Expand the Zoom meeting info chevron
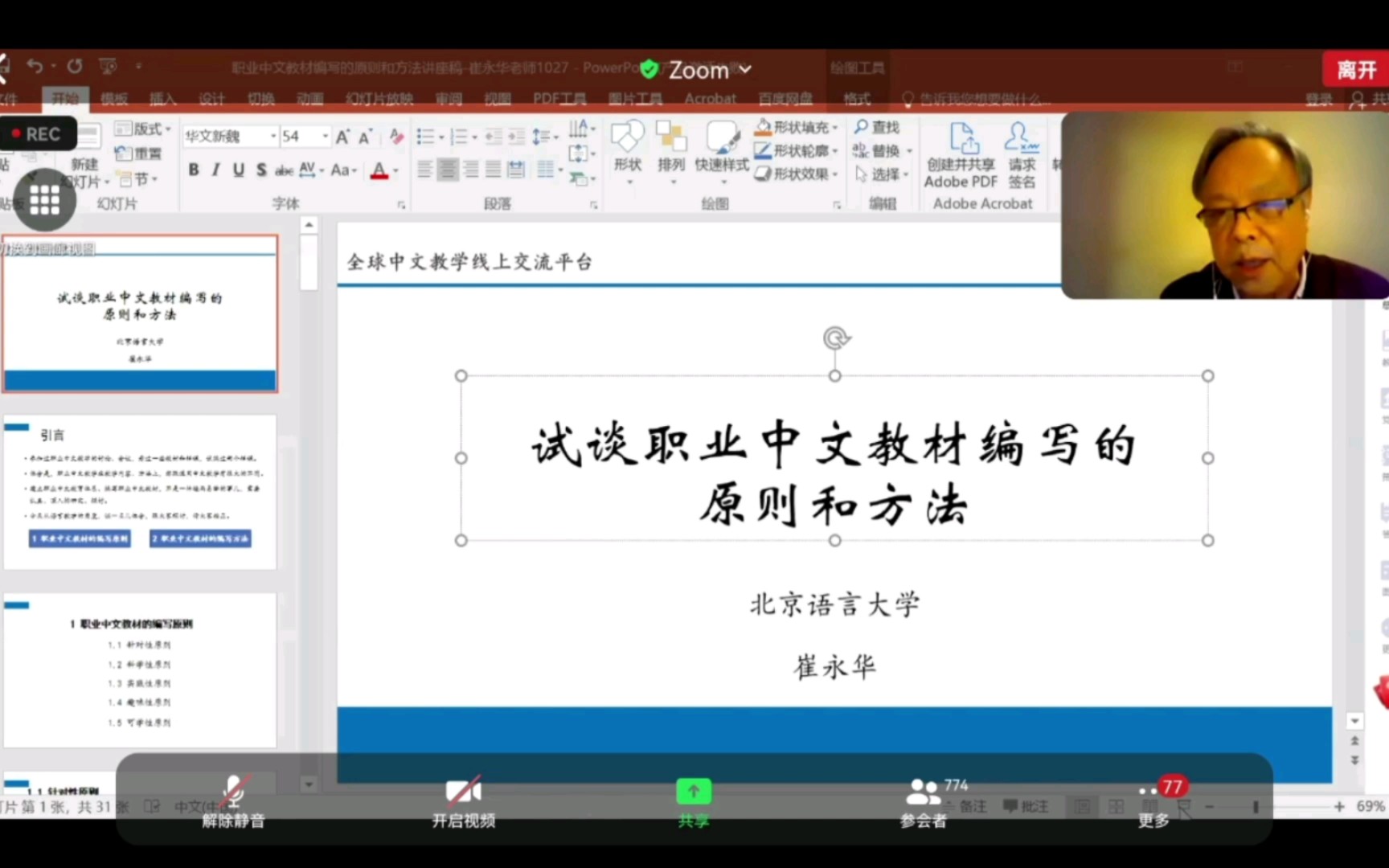Screen dimensions: 1389x868 pos(745,70)
